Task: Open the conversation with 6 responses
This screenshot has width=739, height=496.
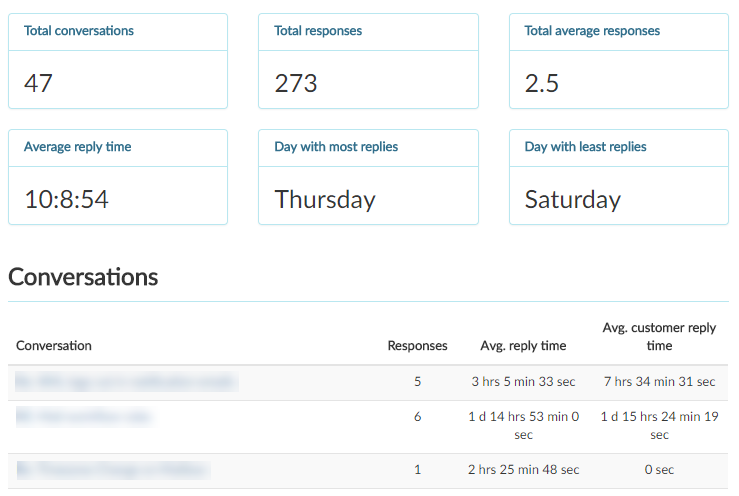Action: coord(83,417)
